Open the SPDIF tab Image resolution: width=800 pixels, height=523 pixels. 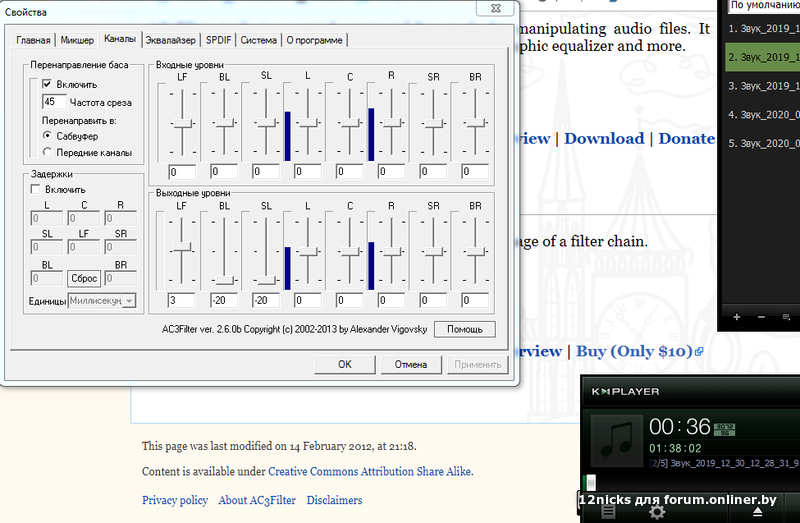(x=218, y=40)
